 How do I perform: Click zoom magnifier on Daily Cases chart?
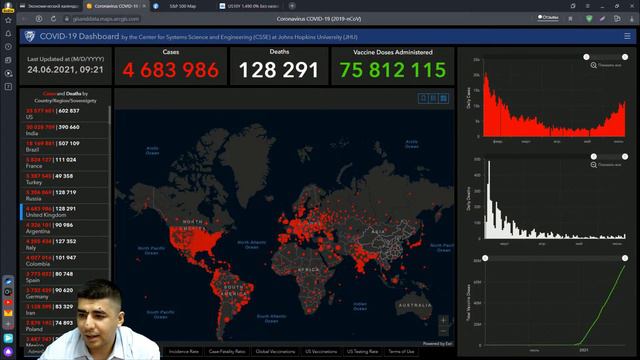tap(593, 65)
